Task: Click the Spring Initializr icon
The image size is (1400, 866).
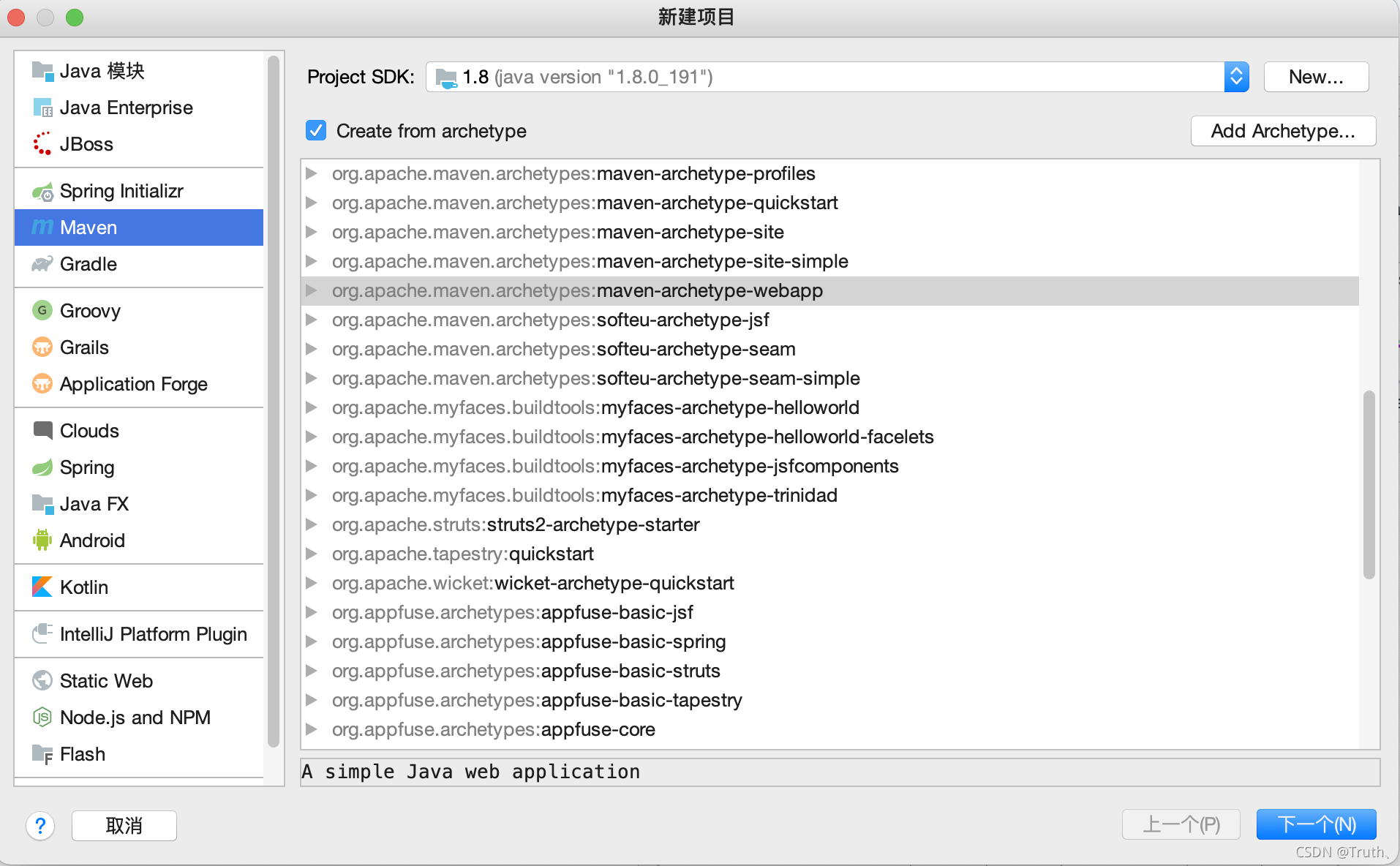Action: (x=42, y=192)
